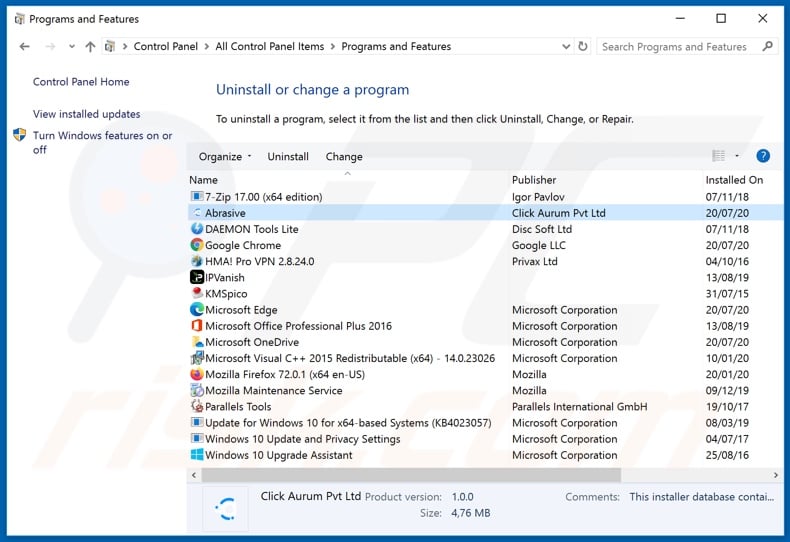This screenshot has height=542, width=790.
Task: Click the Click Aurum Pvt Ltd publisher cell
Action: point(558,213)
